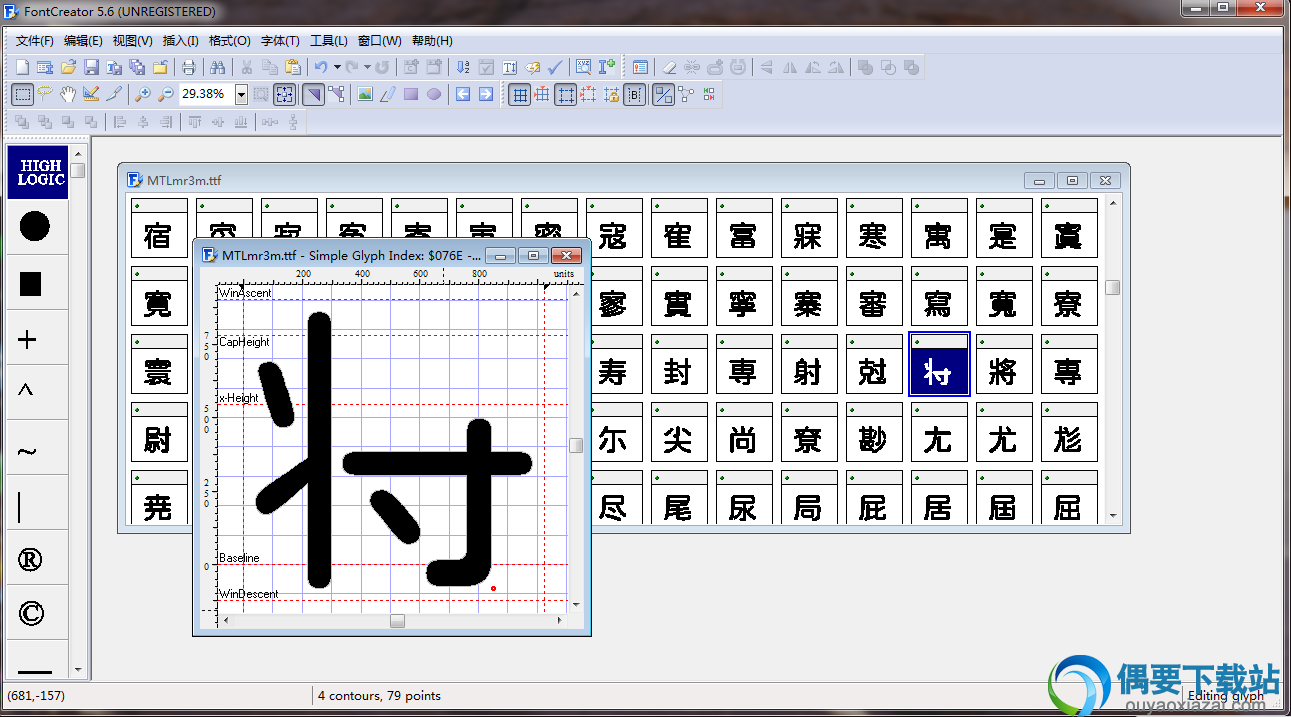Click the glyph editor vertical scrollbar thumb

tap(576, 446)
